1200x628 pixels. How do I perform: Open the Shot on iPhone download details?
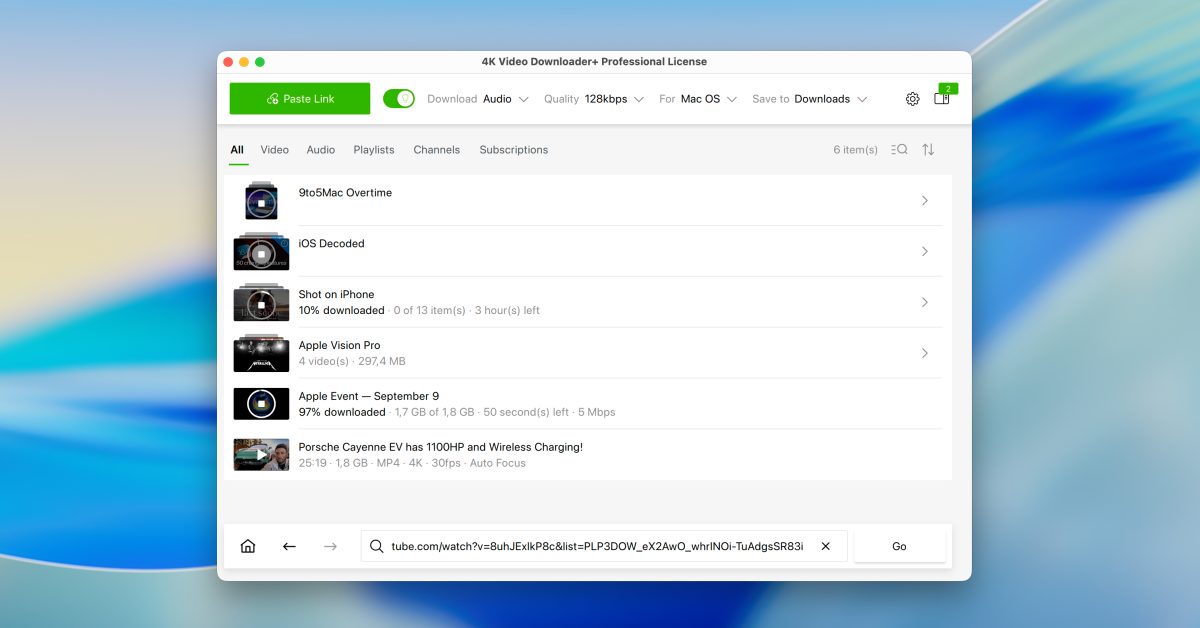923,301
